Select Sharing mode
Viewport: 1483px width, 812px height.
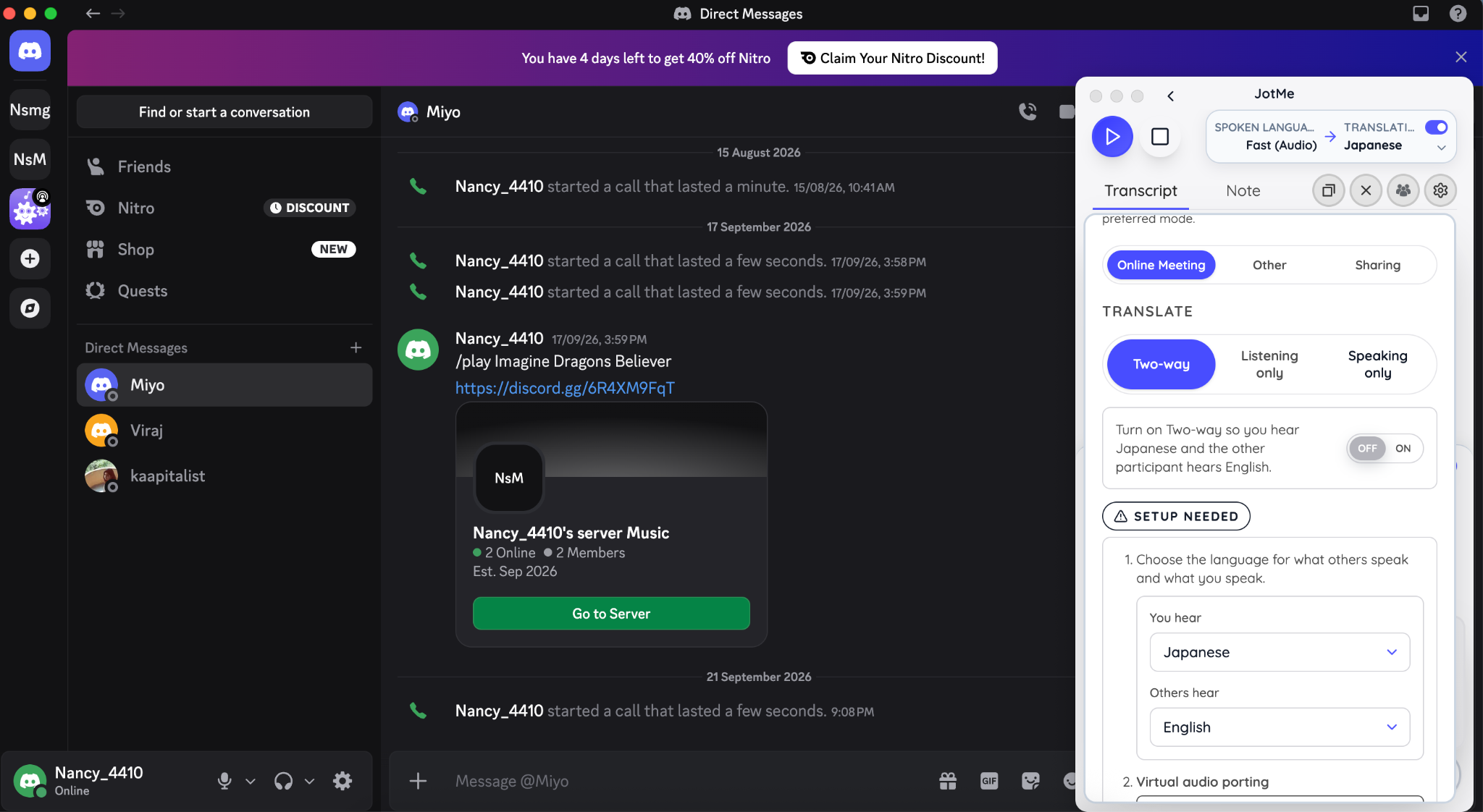click(x=1377, y=265)
